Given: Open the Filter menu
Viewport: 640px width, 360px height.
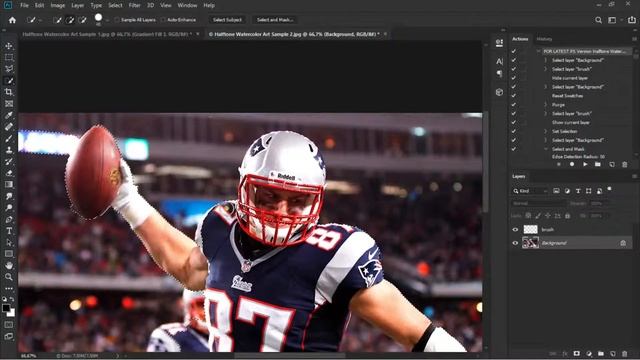Looking at the screenshot, I should [134, 5].
